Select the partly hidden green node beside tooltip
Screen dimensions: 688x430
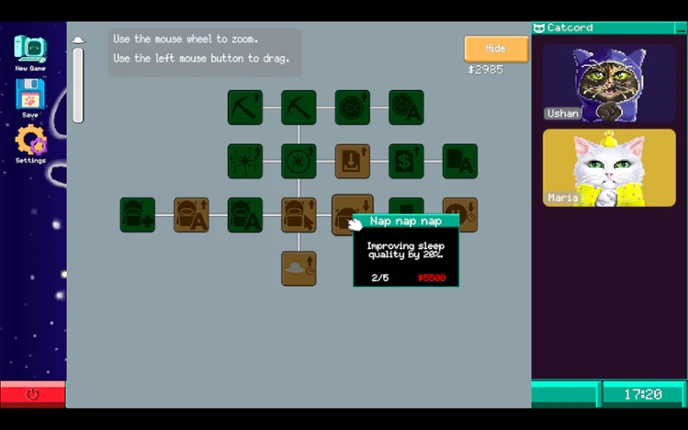(x=406, y=206)
